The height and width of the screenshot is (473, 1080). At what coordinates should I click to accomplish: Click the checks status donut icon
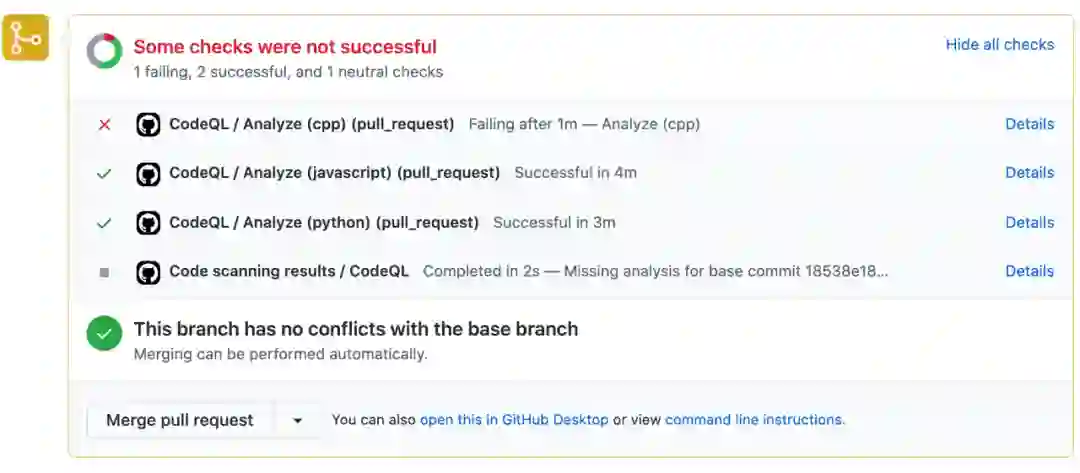(x=104, y=52)
